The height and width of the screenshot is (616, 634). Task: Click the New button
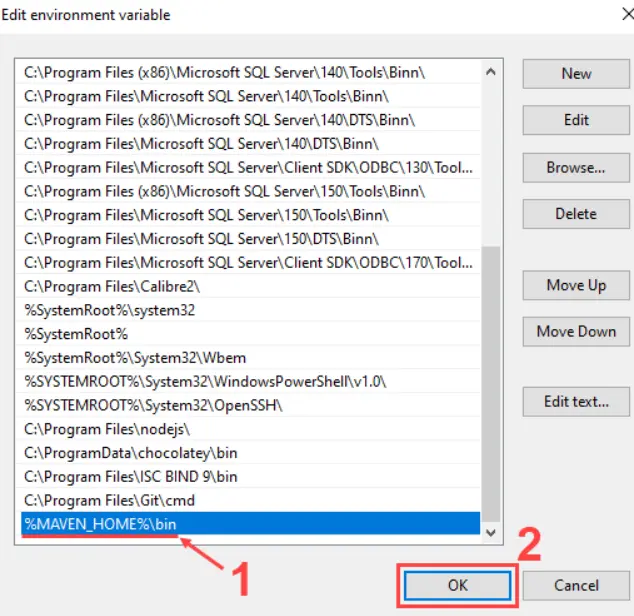point(576,73)
